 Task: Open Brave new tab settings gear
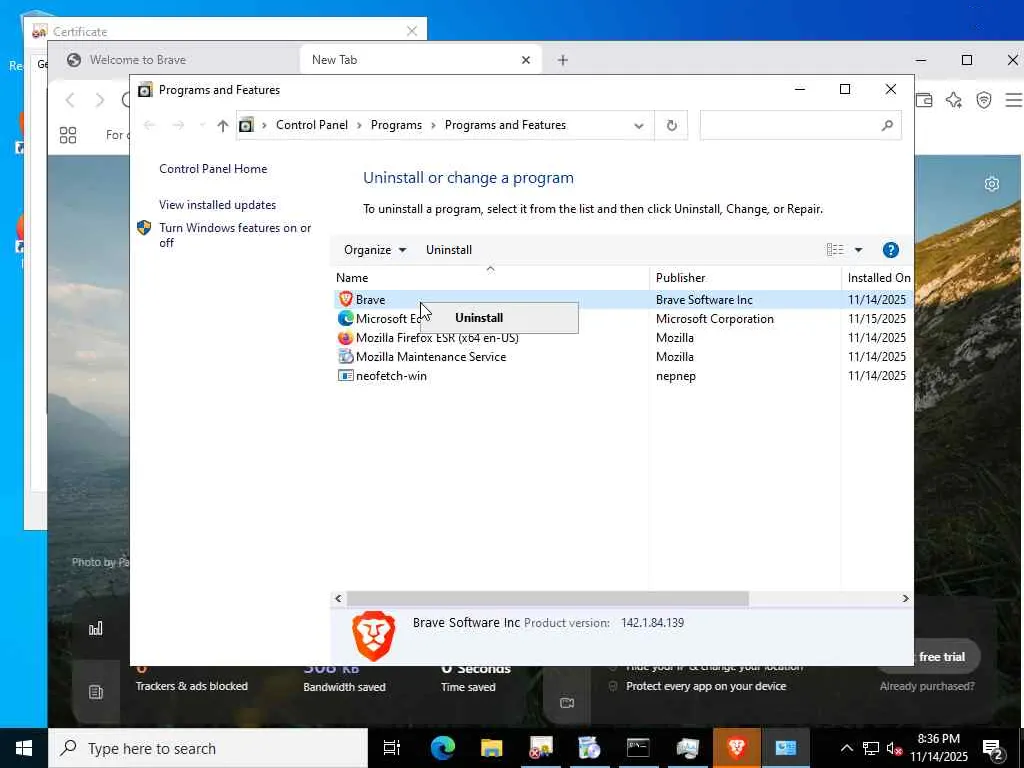click(x=991, y=184)
